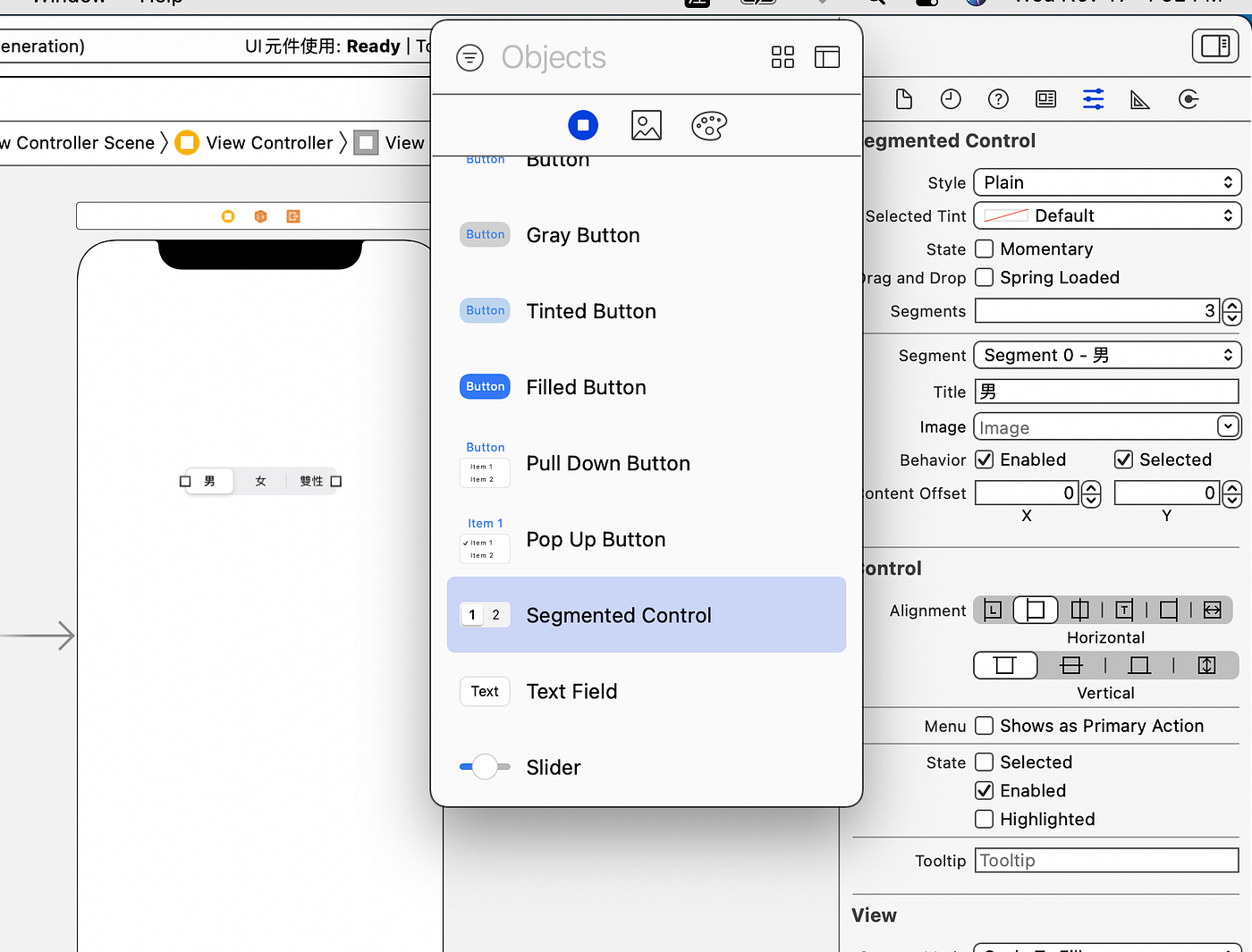Screen dimensions: 1252x952
Task: Switch to the Color library palette tab
Action: (x=709, y=125)
